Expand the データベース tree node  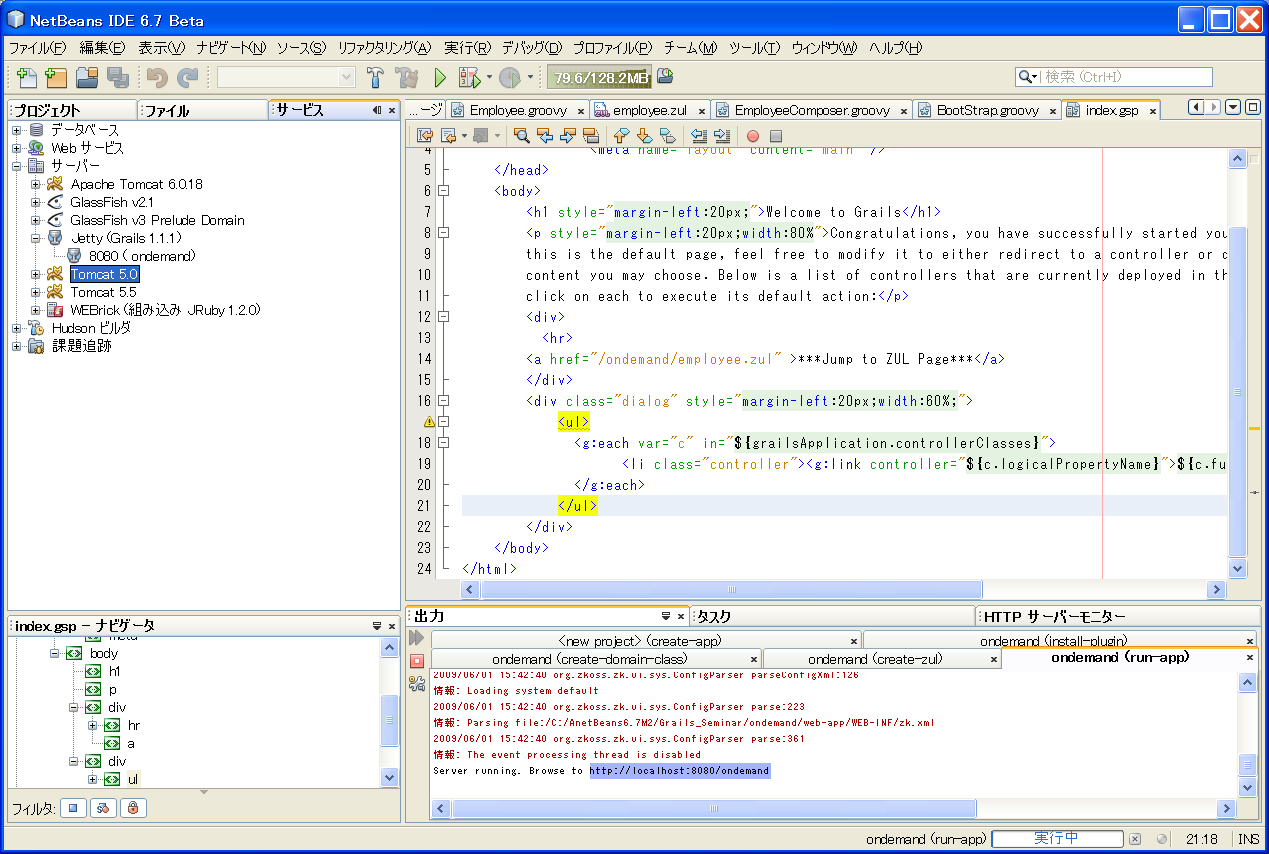[x=17, y=130]
